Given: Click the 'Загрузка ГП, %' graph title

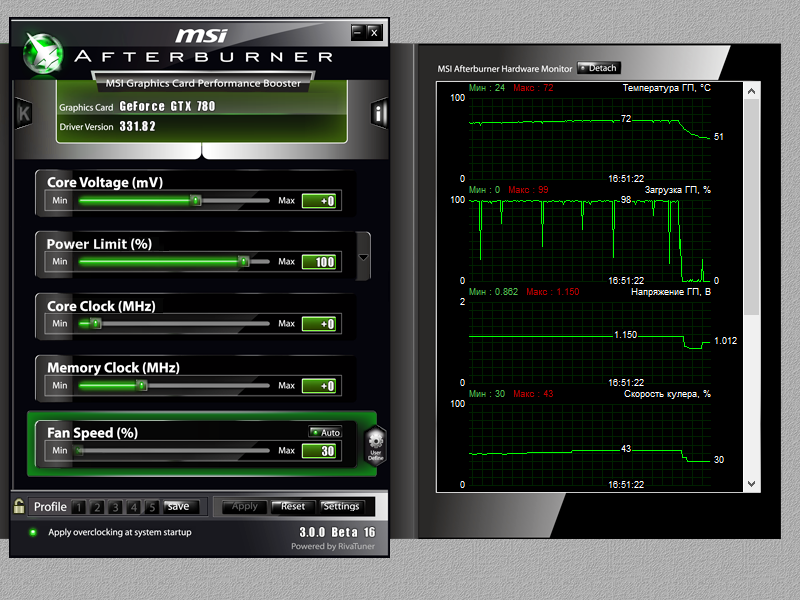Looking at the screenshot, I should click(678, 190).
